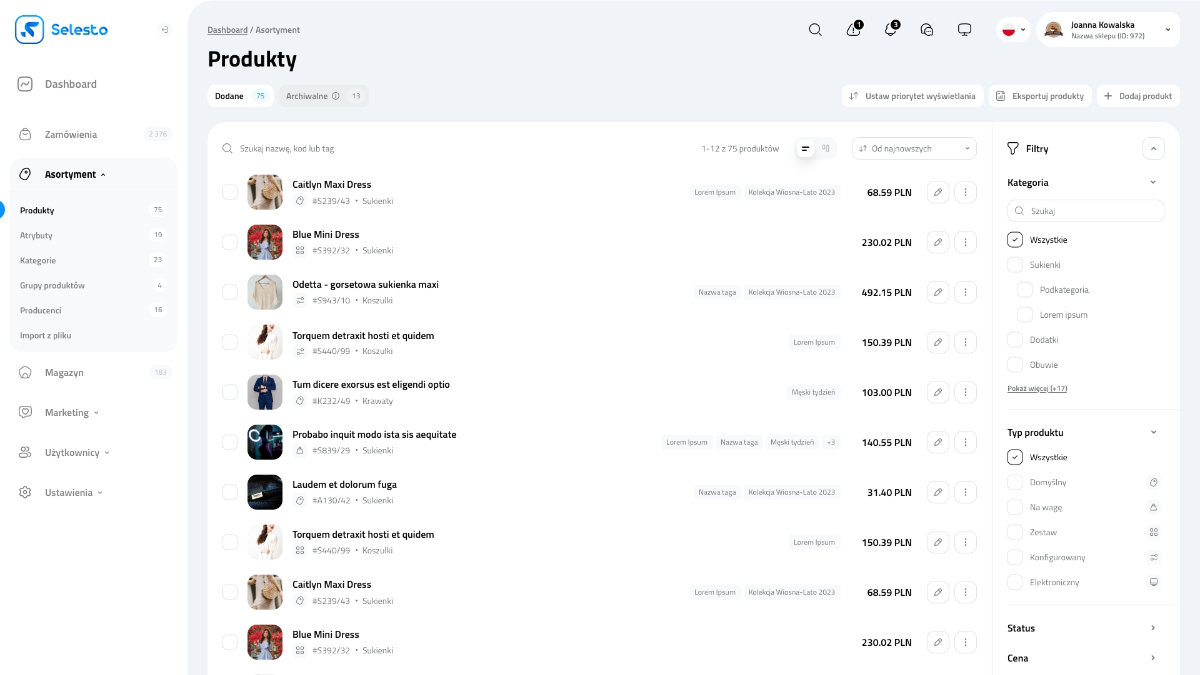Click the Kategoria Szukaj search field
Image resolution: width=1200 pixels, height=675 pixels.
(x=1085, y=211)
